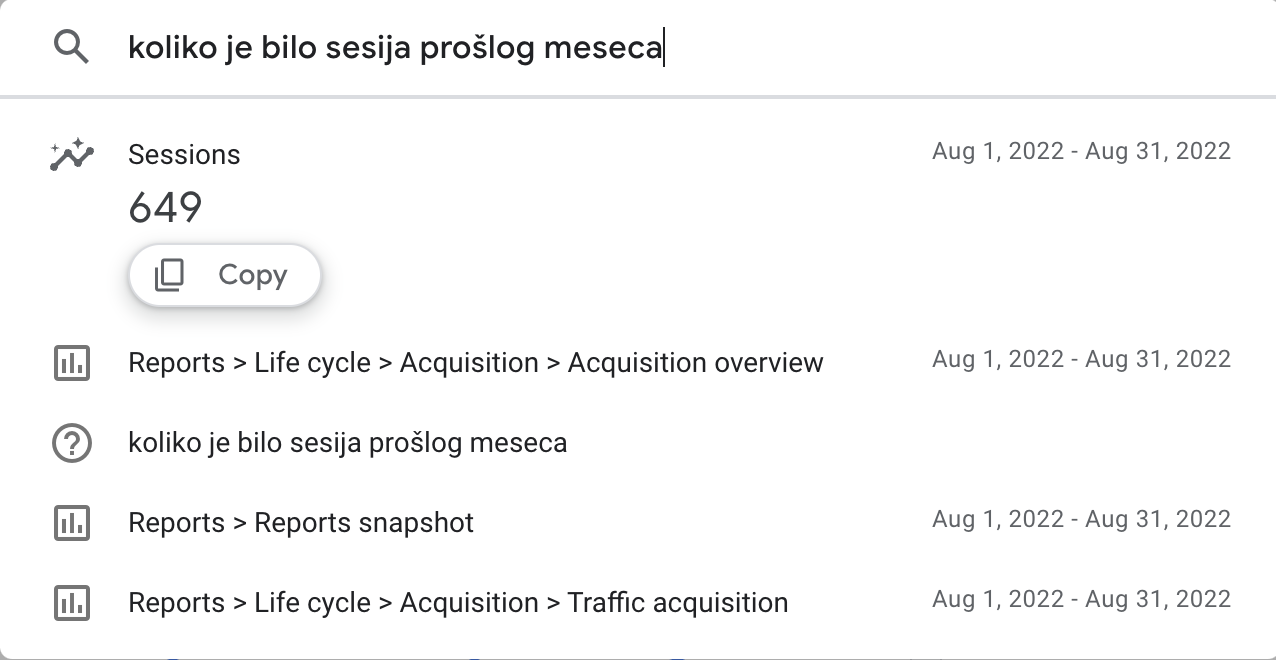Click the Sessions result label

click(x=185, y=155)
